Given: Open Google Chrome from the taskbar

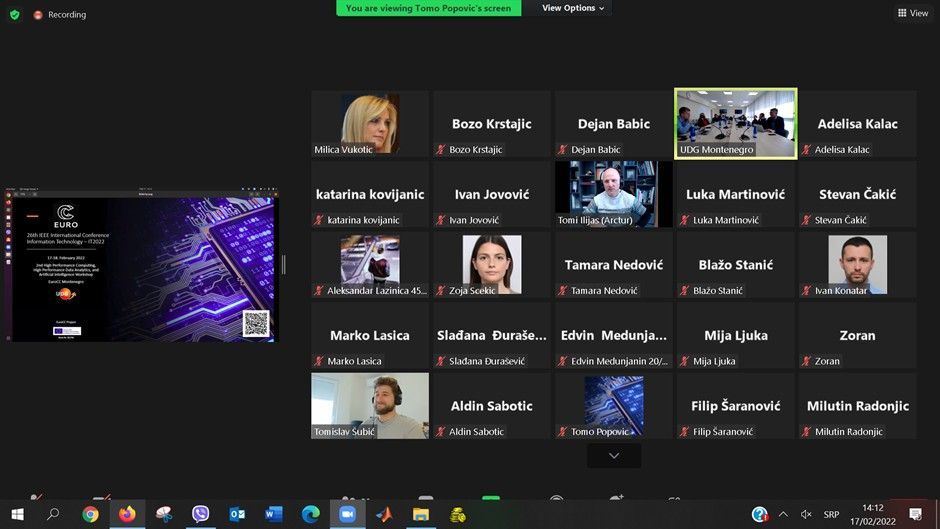Looking at the screenshot, I should (x=90, y=514).
